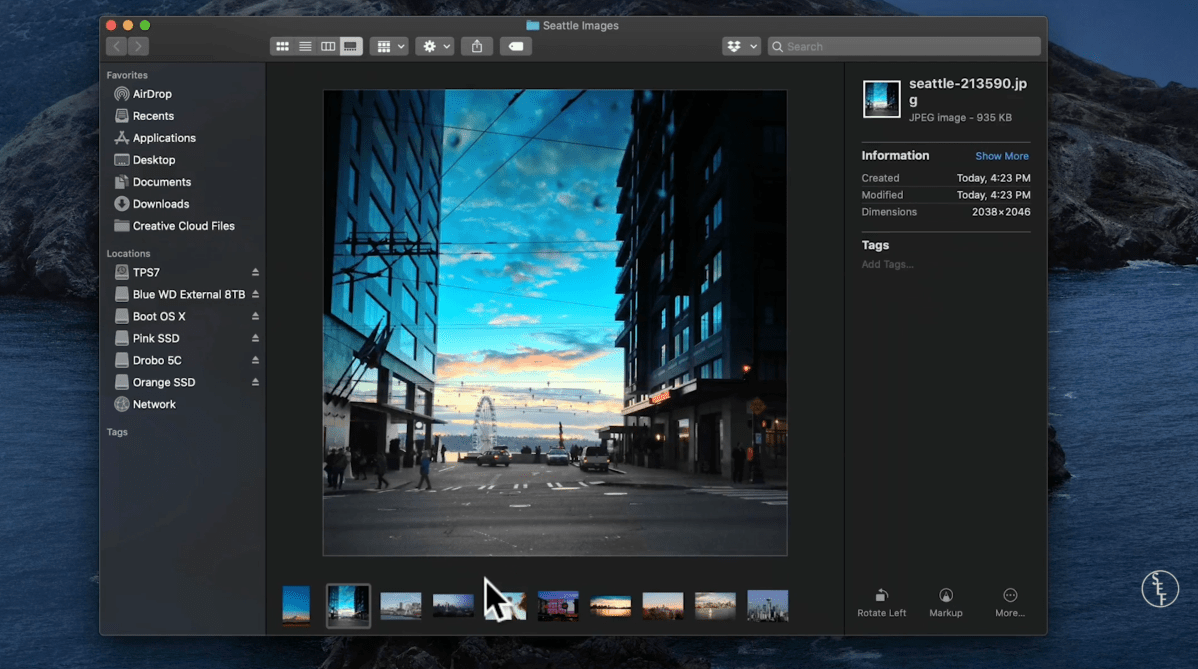Click Show More in Information panel
Screen dimensions: 1198x669
click(1001, 156)
